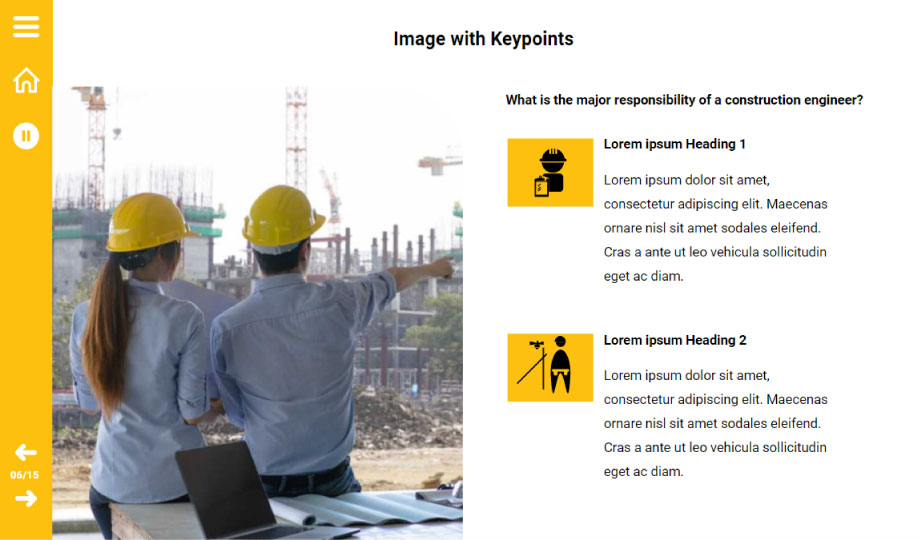
Task: Select the paragraph under Heading 2
Action: 715,423
